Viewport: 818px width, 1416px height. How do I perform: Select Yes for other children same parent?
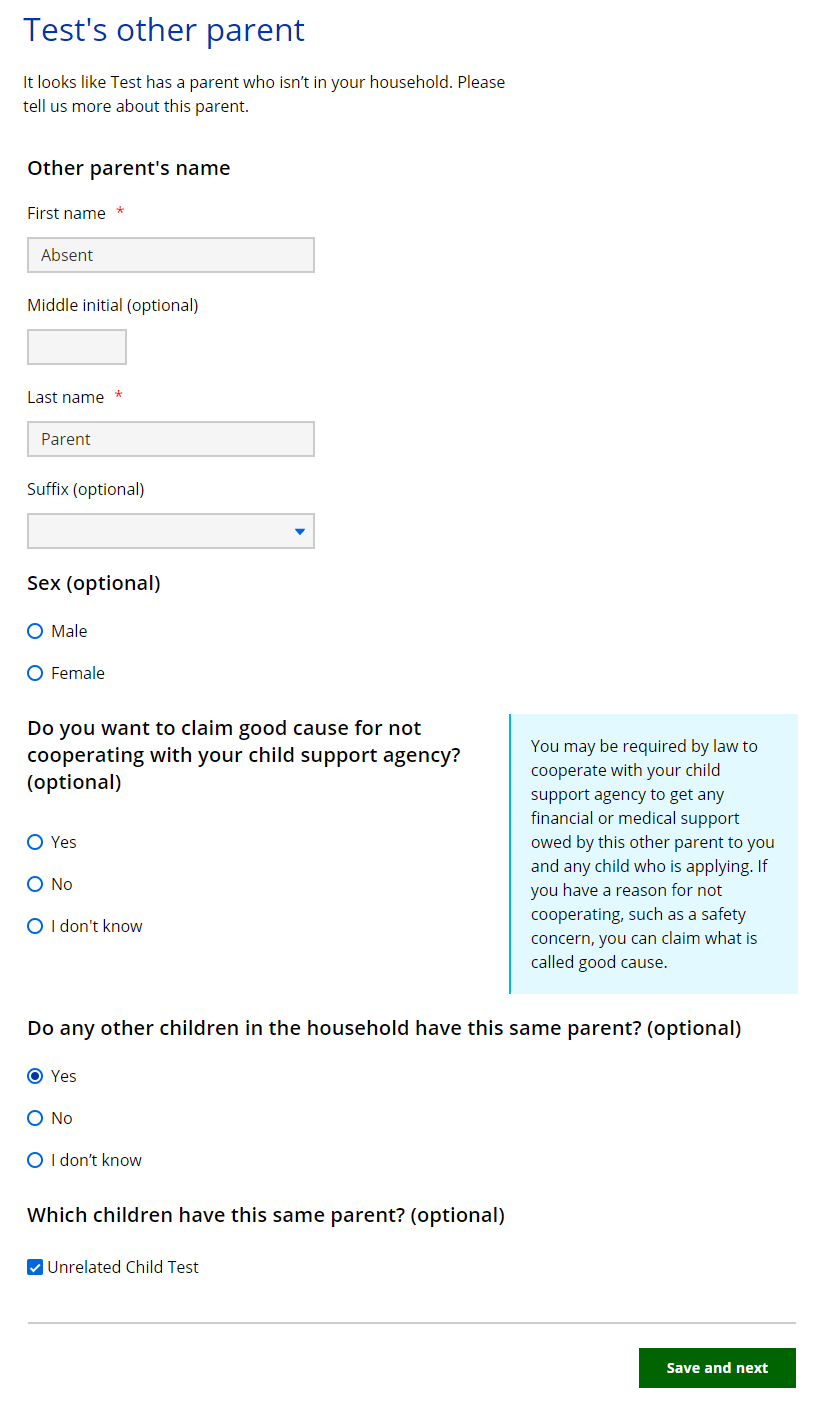click(35, 1076)
